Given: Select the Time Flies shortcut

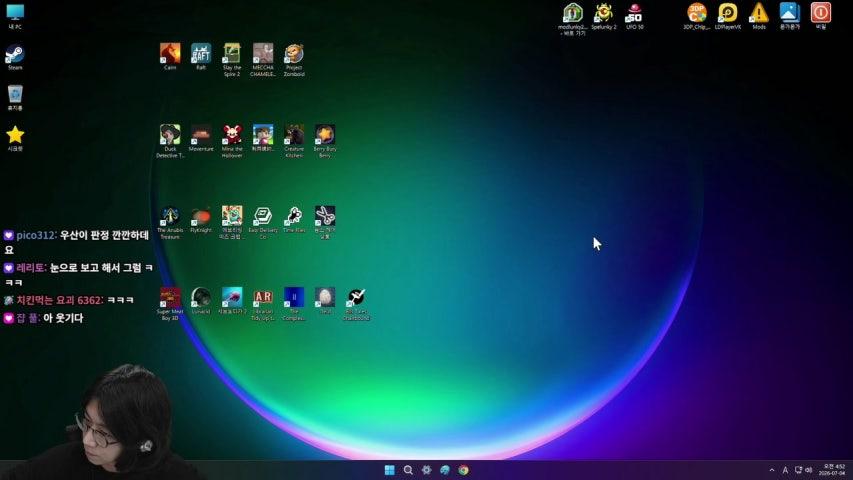Looking at the screenshot, I should coord(294,219).
